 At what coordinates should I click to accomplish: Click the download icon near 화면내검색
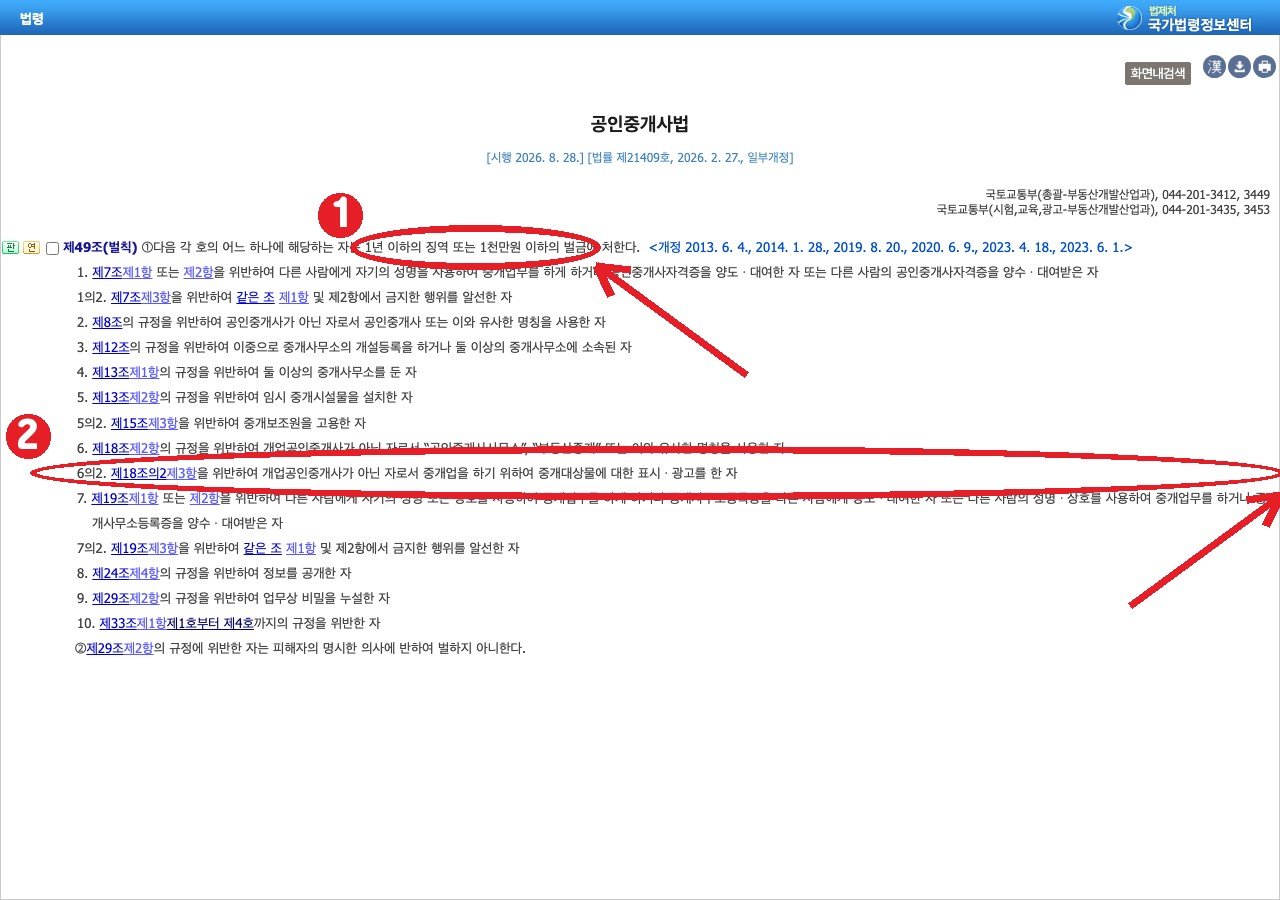1239,67
